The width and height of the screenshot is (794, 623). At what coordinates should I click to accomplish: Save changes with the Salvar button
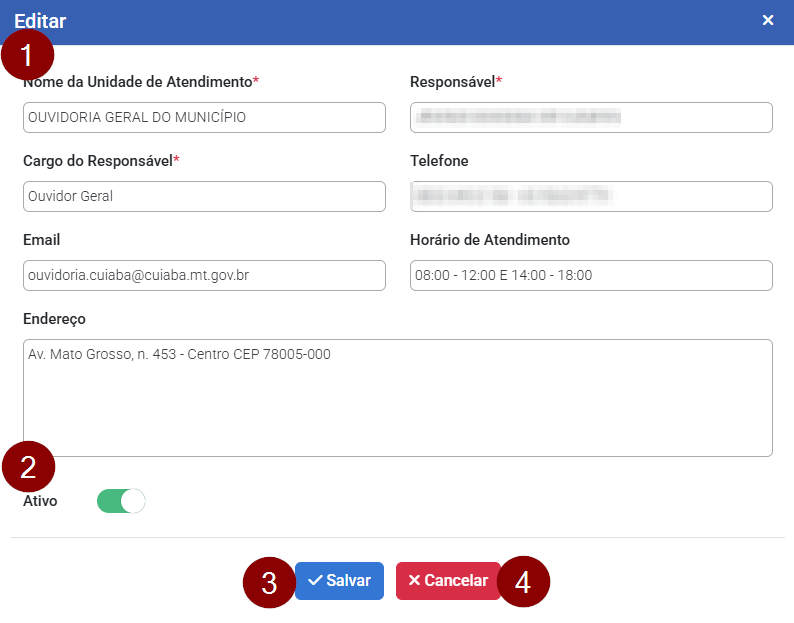click(x=339, y=581)
